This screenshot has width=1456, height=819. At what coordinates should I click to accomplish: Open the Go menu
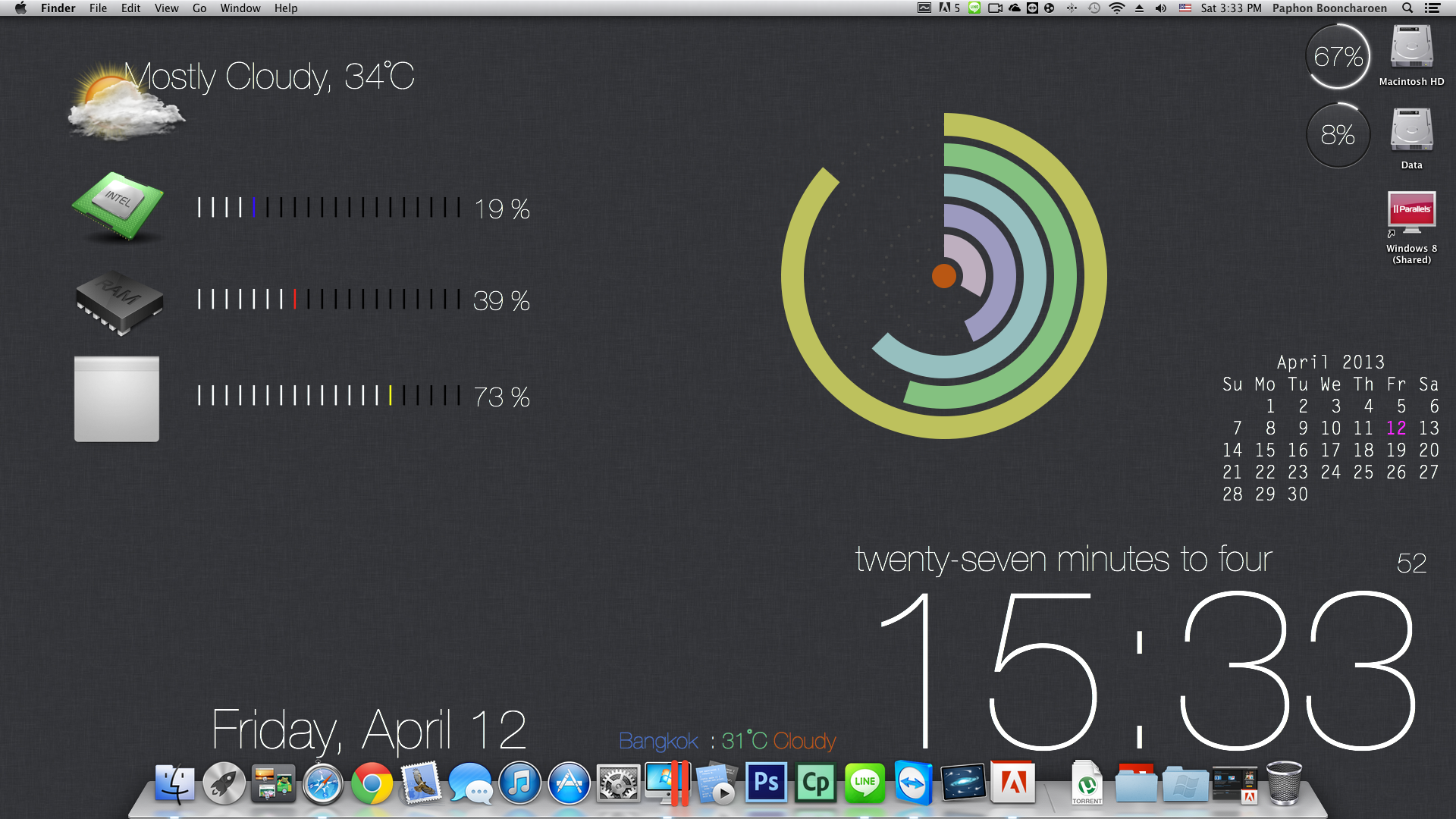point(199,8)
